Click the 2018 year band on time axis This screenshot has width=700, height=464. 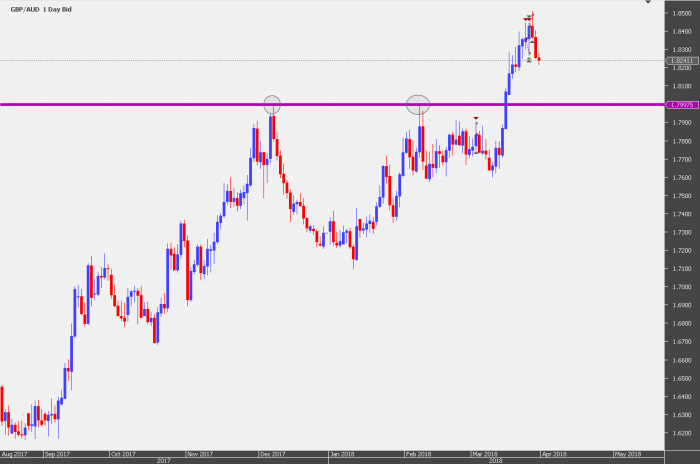[496, 461]
